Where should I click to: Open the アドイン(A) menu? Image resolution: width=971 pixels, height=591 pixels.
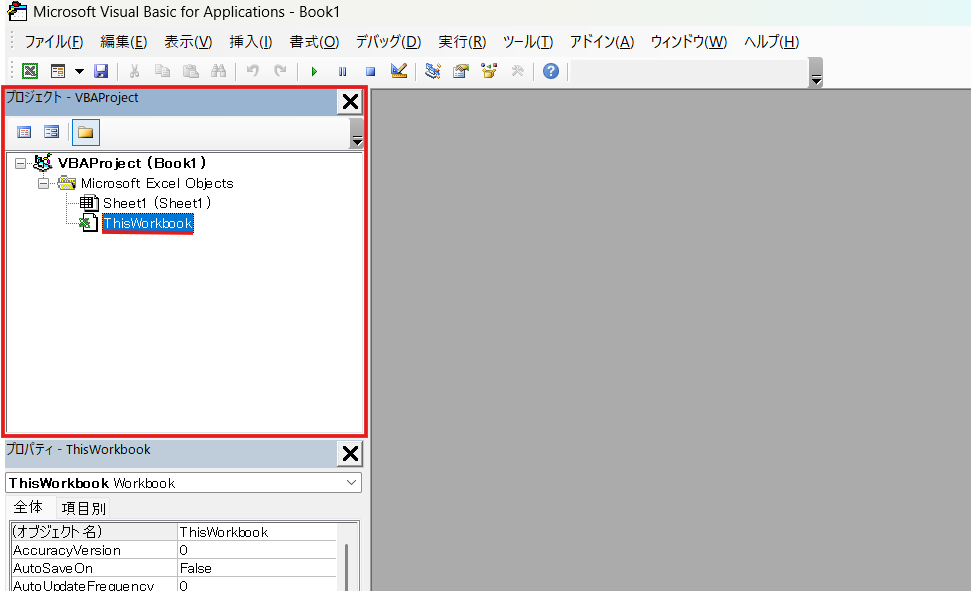click(x=601, y=42)
